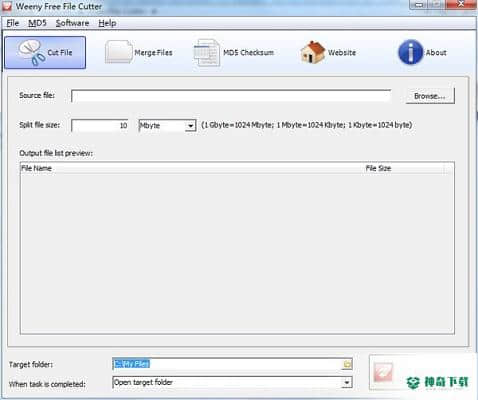
Task: Open the Help menu
Action: [107, 23]
